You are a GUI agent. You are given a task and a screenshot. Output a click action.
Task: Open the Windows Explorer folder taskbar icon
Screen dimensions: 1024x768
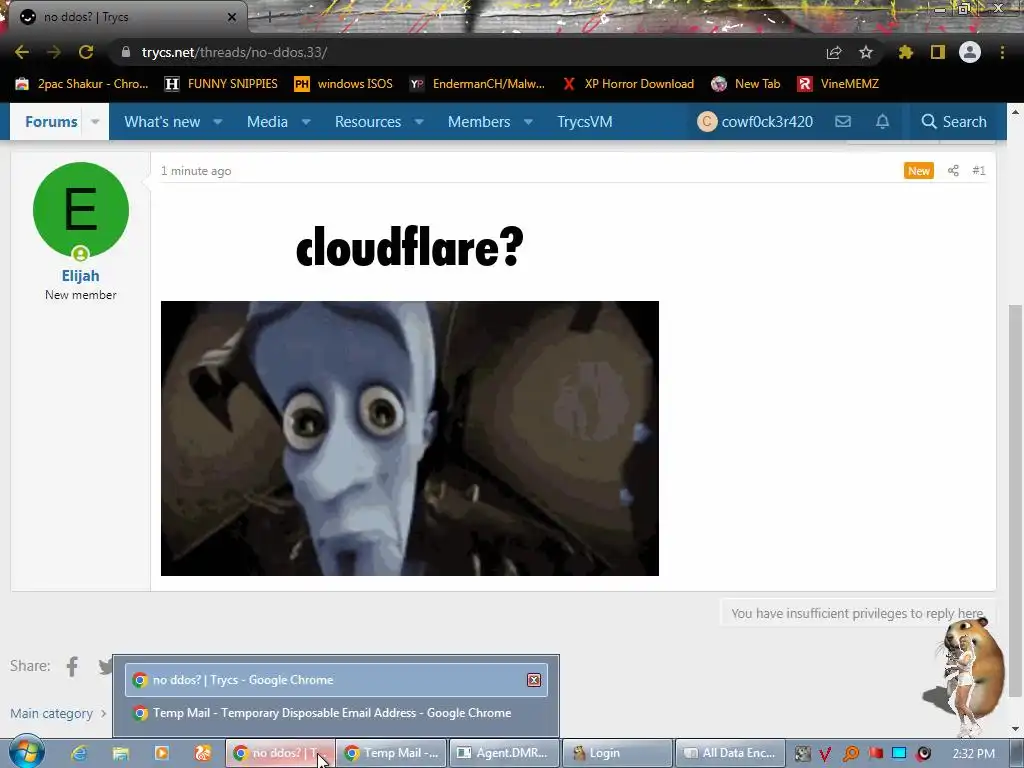click(121, 753)
